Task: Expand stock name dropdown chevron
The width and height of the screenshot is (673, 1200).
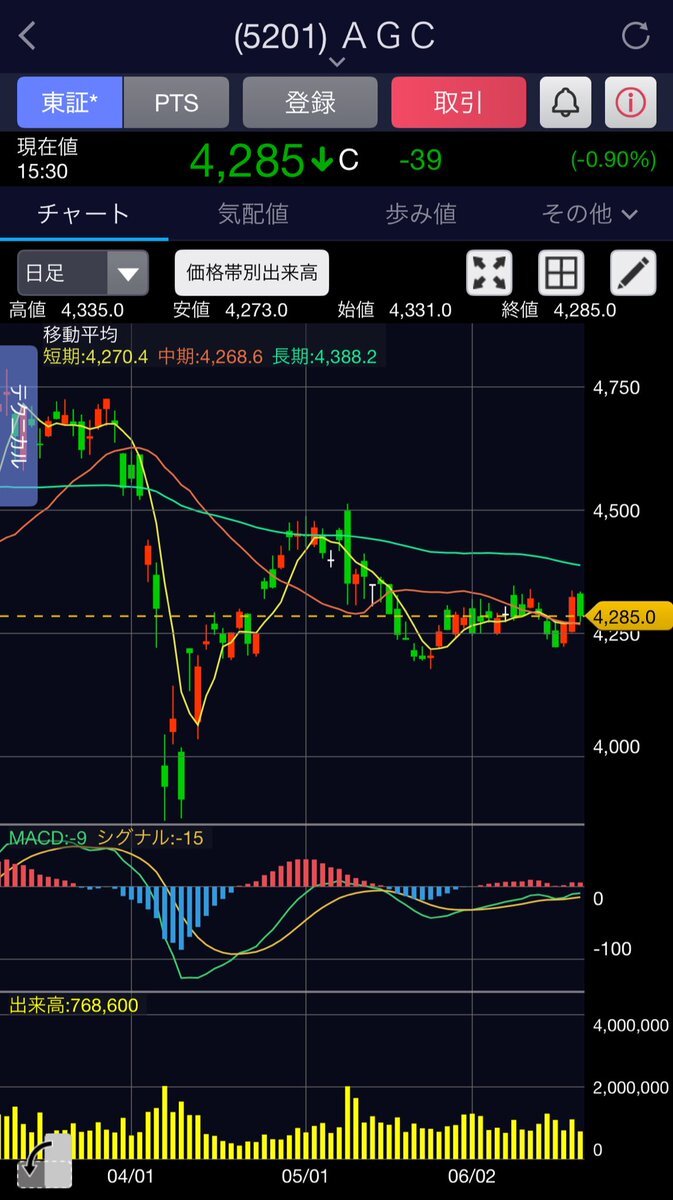Action: (337, 62)
